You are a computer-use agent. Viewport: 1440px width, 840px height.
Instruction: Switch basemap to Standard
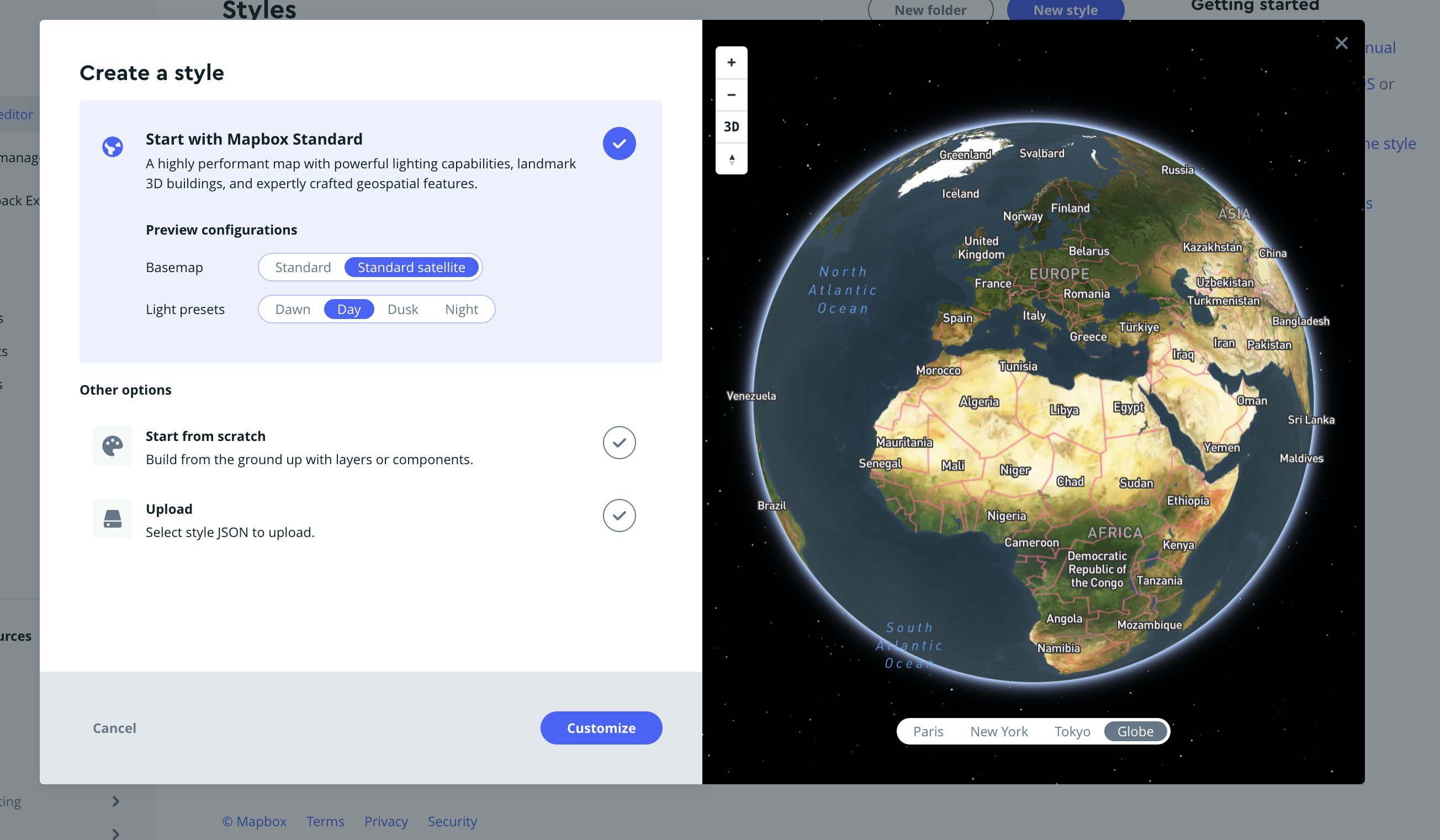302,267
